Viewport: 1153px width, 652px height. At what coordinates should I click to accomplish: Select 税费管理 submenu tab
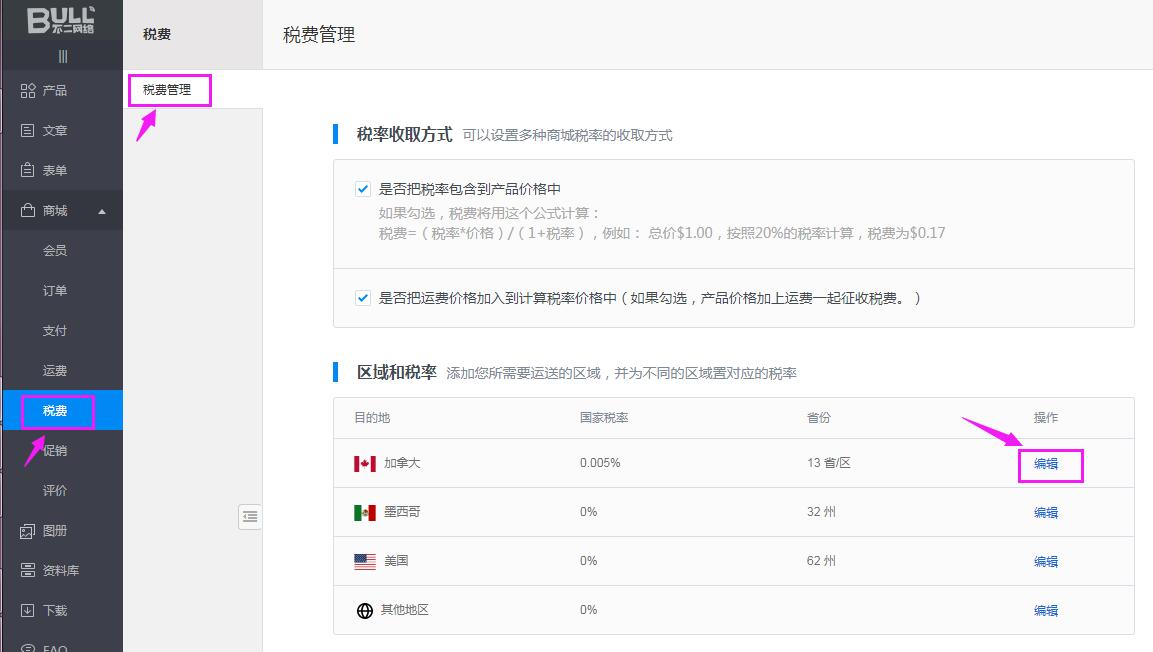(167, 90)
